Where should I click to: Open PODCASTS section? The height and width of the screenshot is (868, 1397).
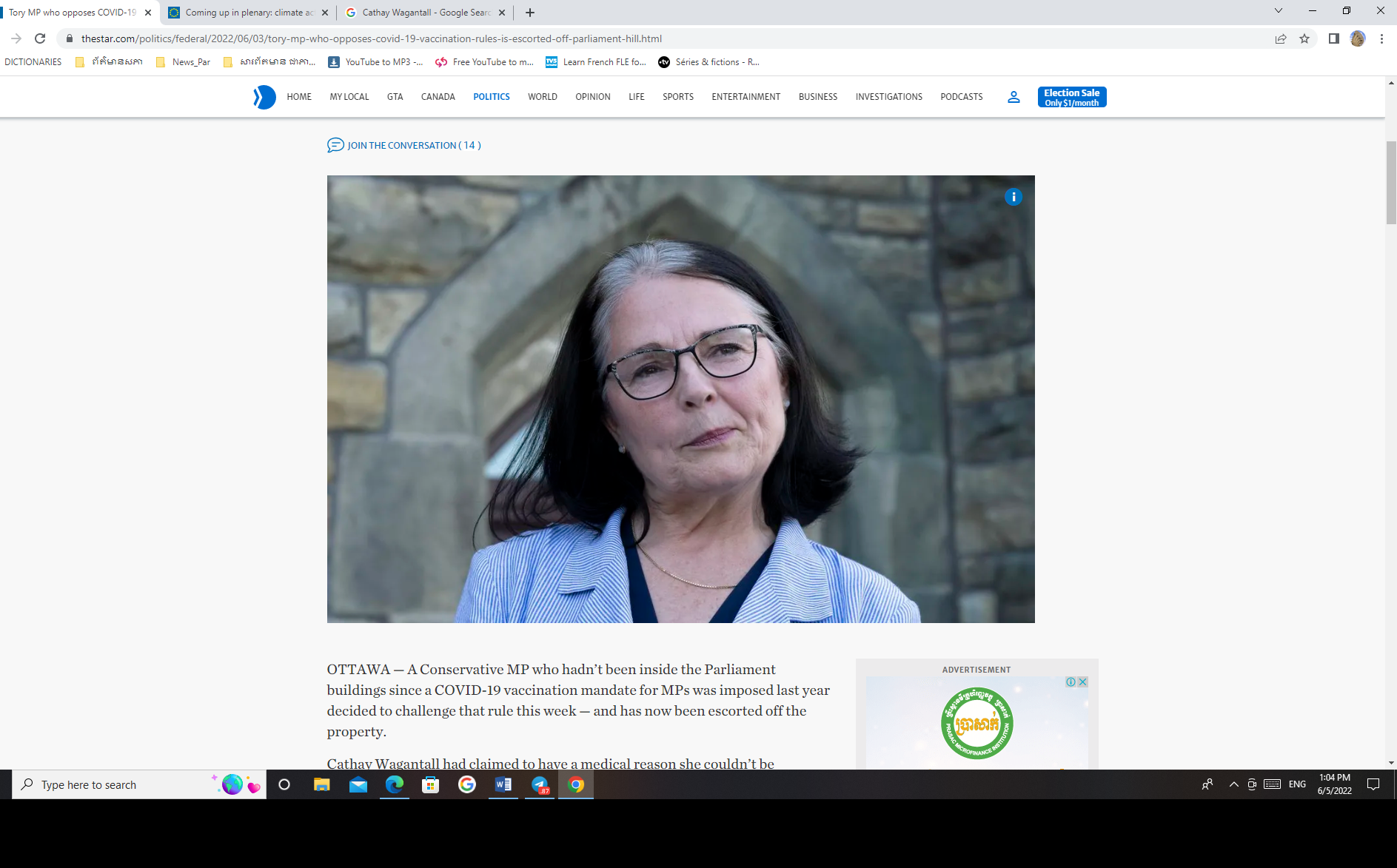pyautogui.click(x=962, y=97)
